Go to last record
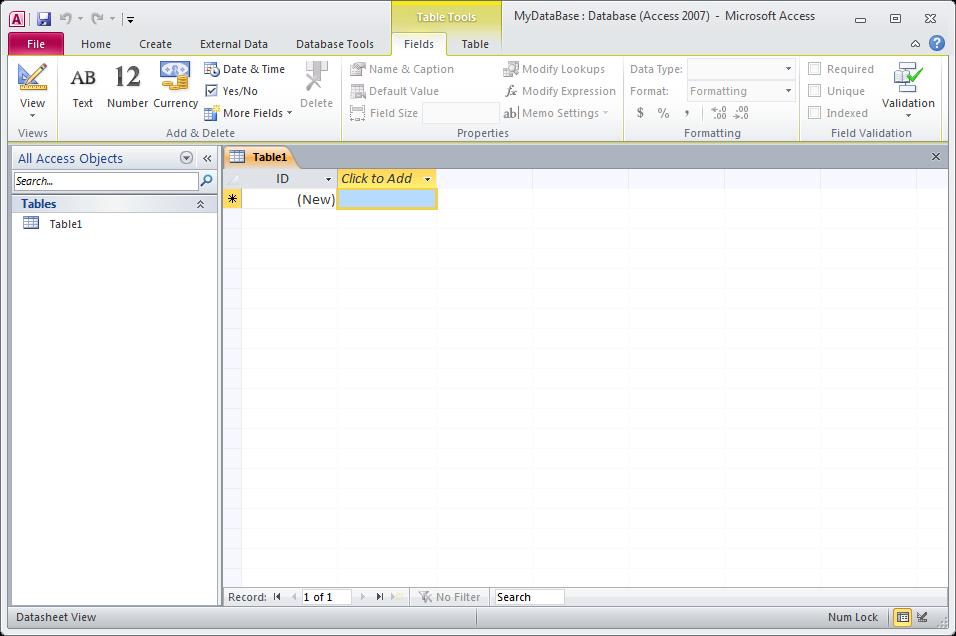 point(380,597)
